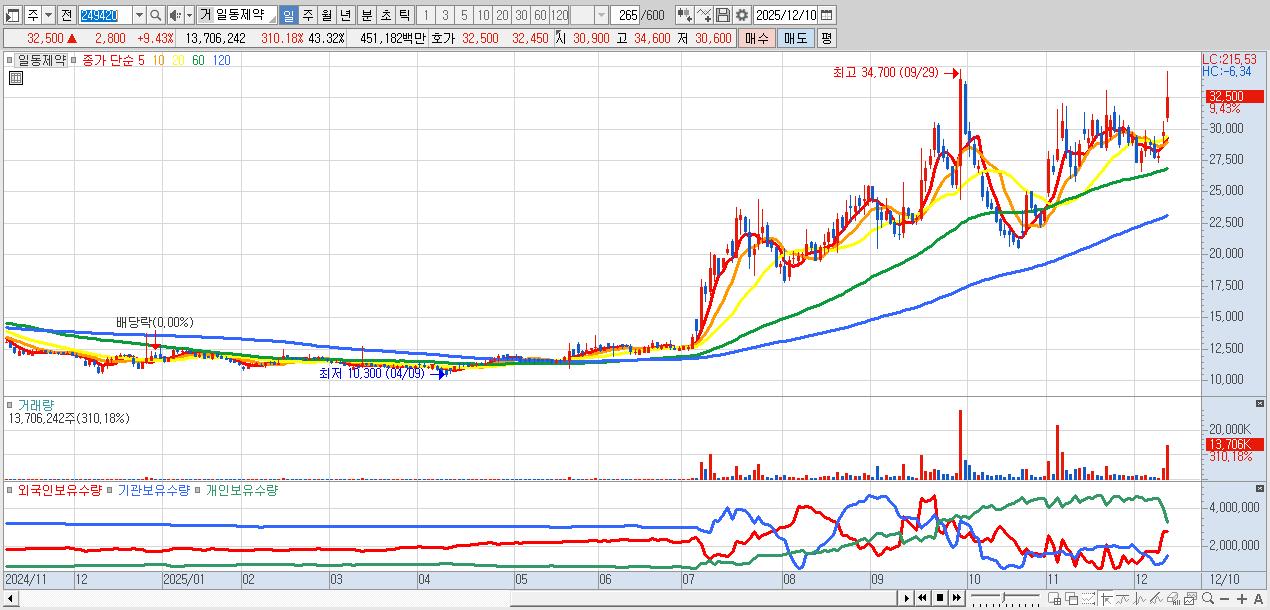The height and width of the screenshot is (610, 1270).
Task: Select the 1 interval button
Action: pyautogui.click(x=425, y=15)
